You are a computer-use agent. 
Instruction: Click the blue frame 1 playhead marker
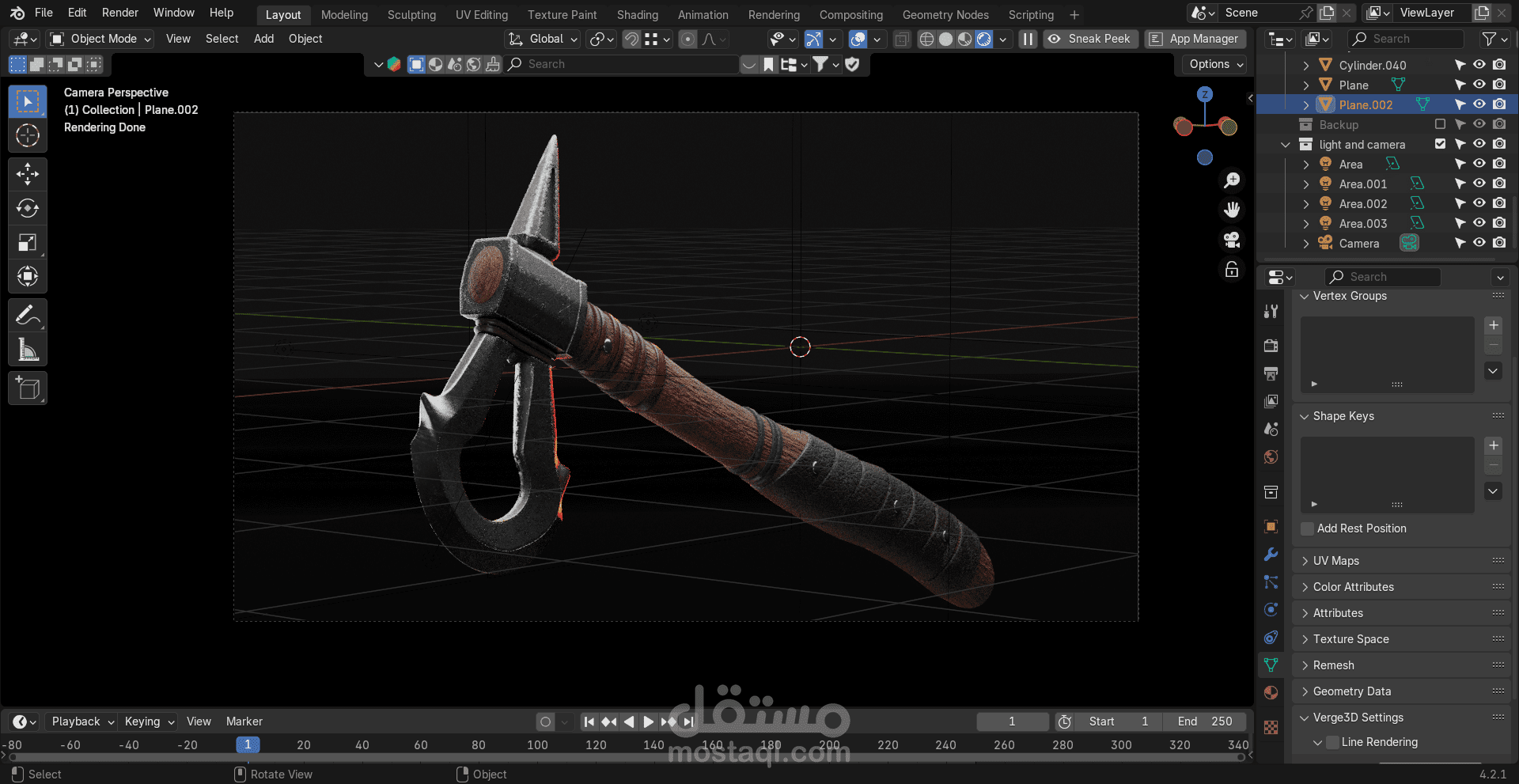(248, 744)
